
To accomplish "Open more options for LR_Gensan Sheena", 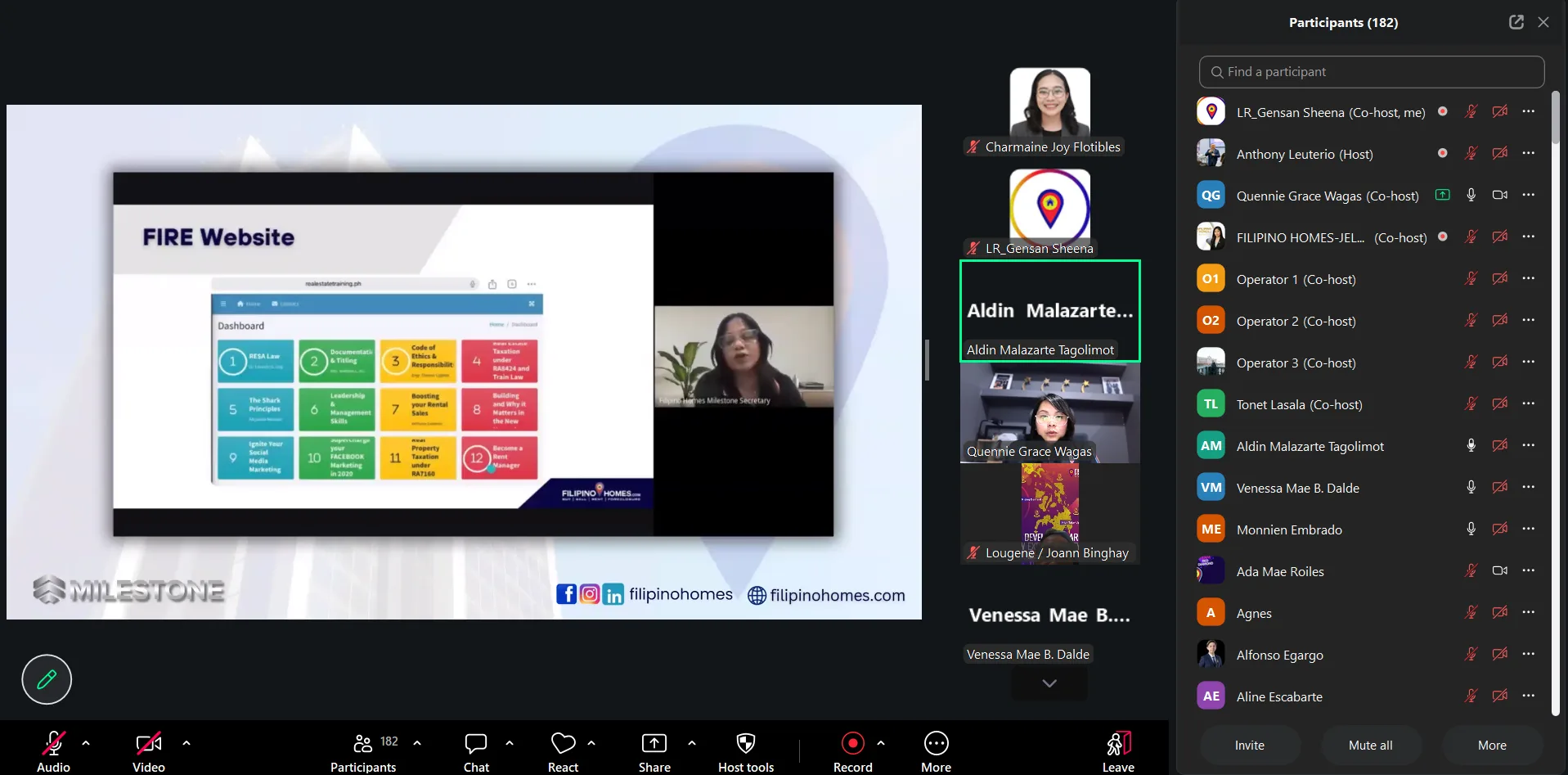I will point(1529,111).
